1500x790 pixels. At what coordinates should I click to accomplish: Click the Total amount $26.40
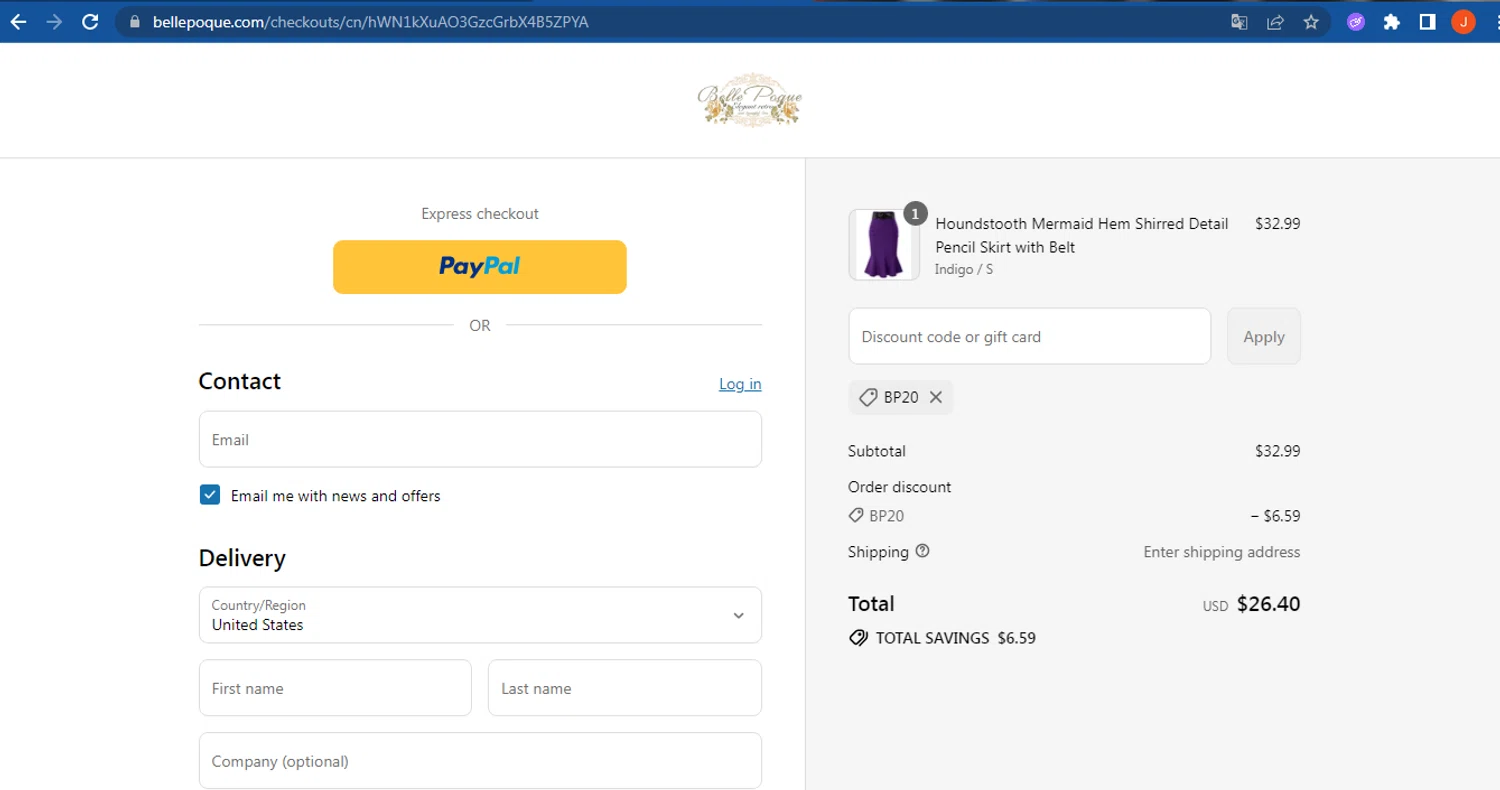(1268, 603)
